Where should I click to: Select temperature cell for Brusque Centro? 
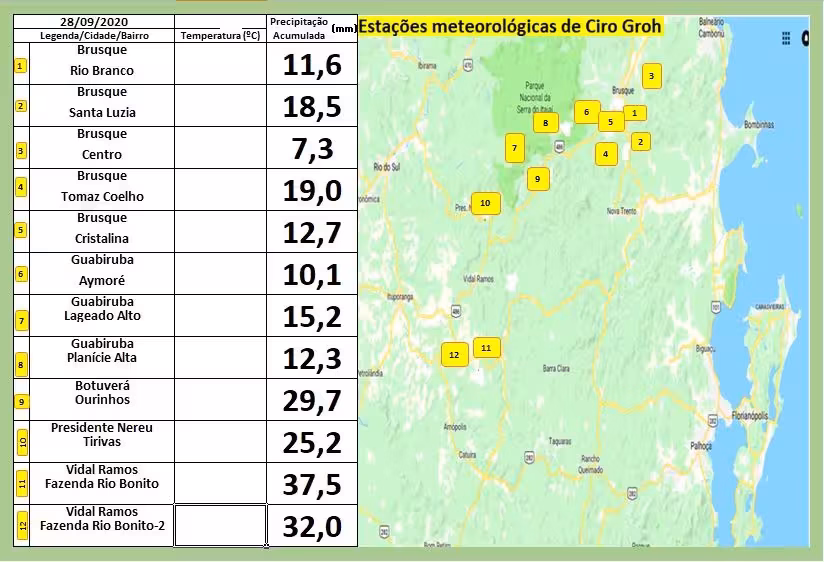coord(220,147)
